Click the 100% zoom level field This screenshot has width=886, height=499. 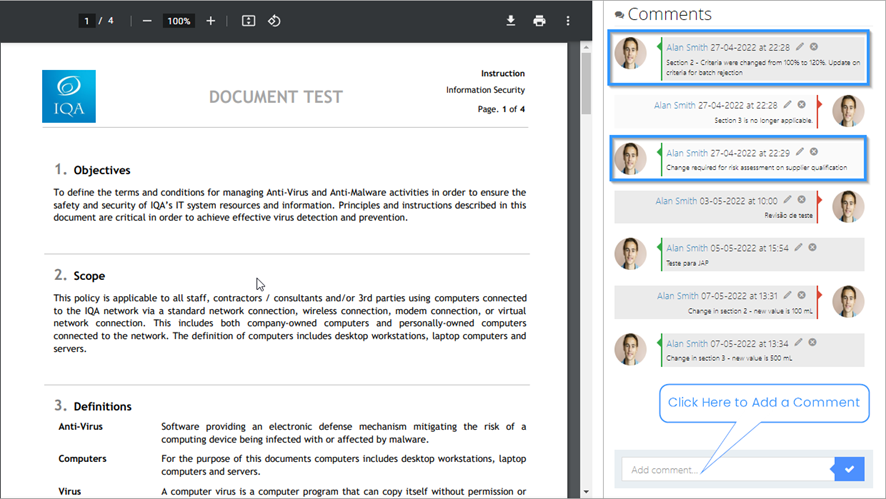179,21
